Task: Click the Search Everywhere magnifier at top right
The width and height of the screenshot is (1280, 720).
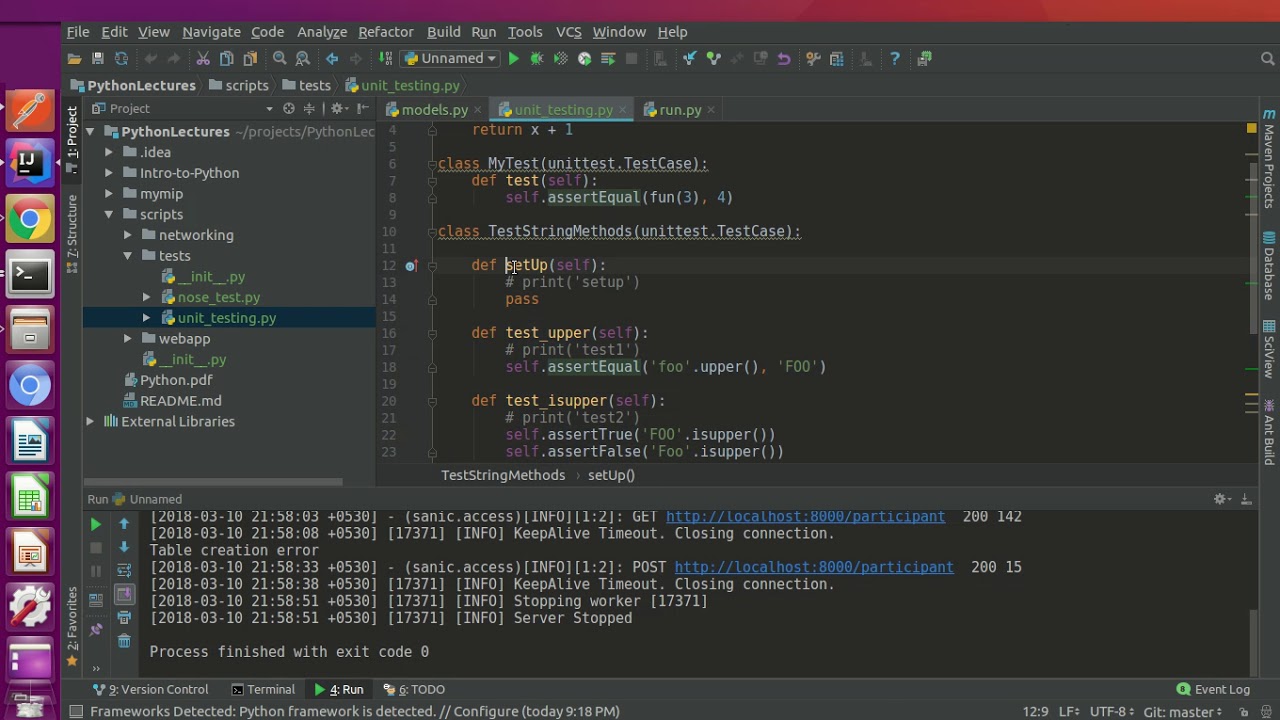Action: tap(1267, 59)
